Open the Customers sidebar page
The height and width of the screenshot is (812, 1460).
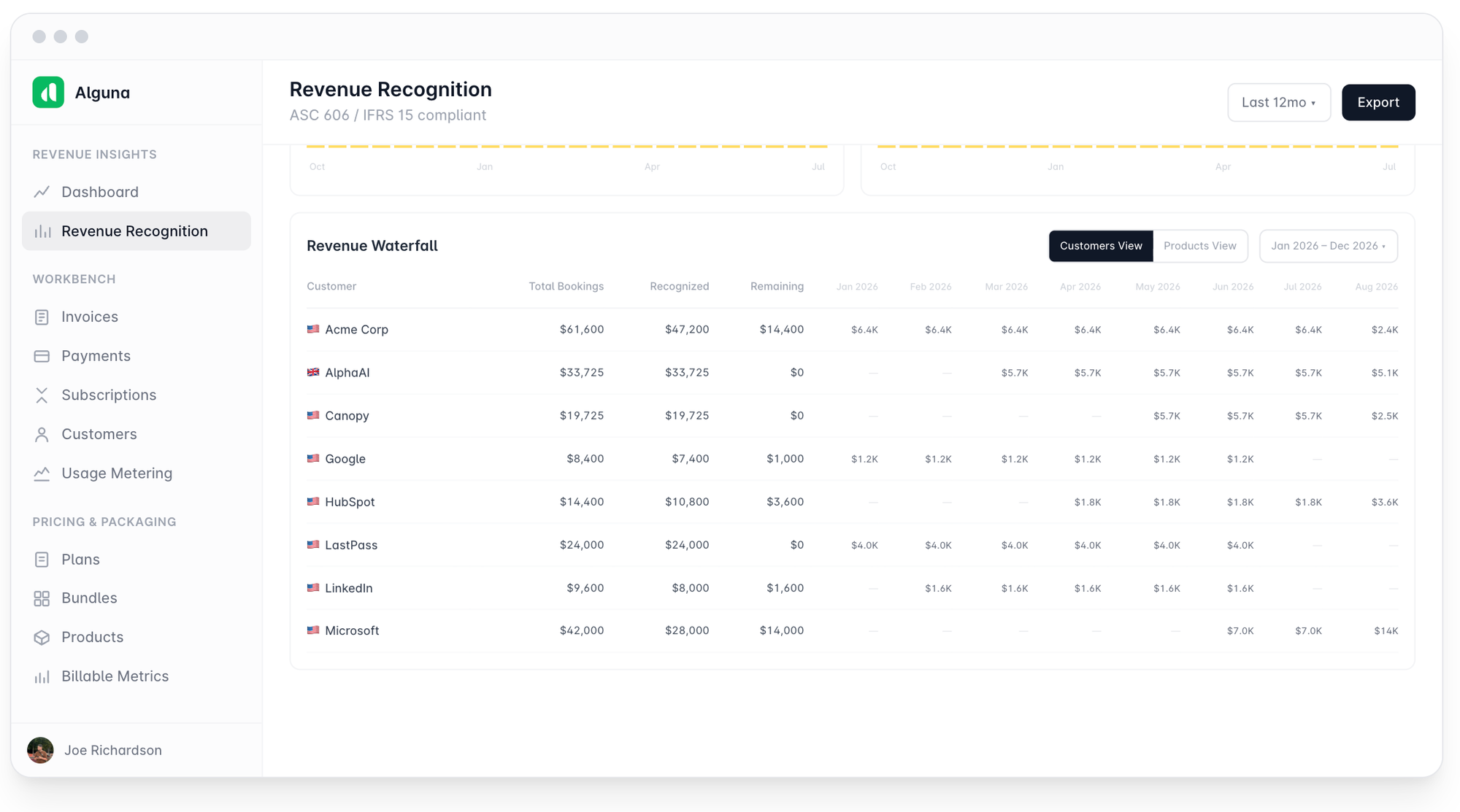pyautogui.click(x=137, y=435)
